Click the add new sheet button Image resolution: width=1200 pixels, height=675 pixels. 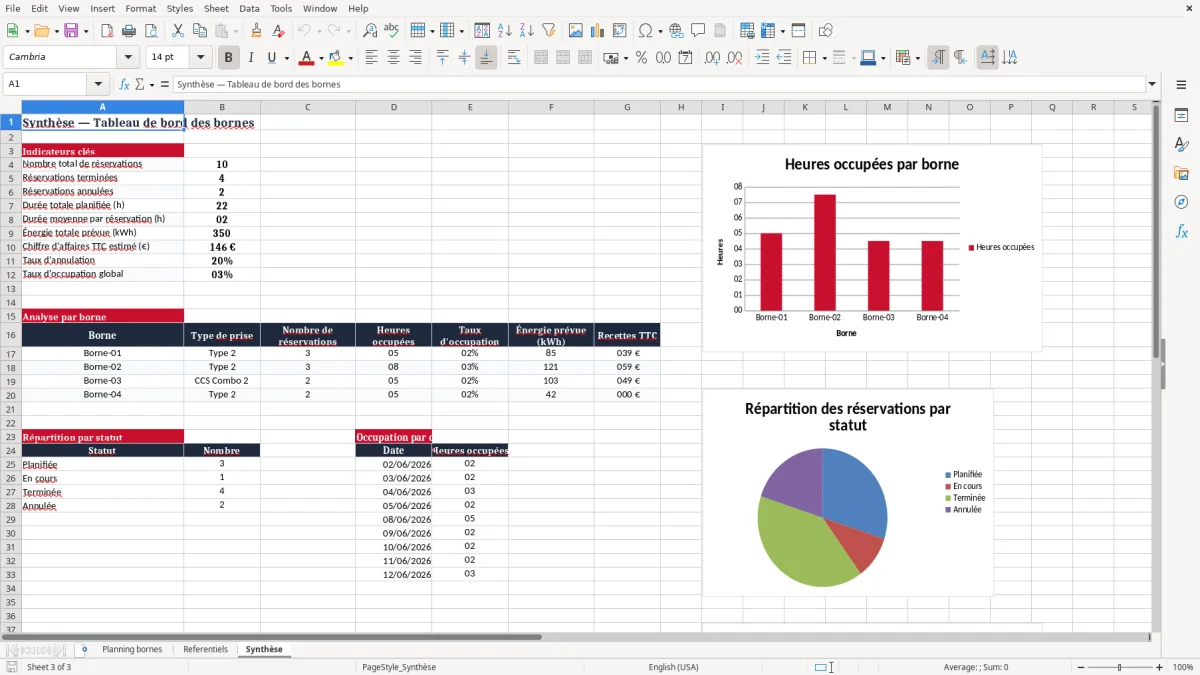tap(84, 650)
